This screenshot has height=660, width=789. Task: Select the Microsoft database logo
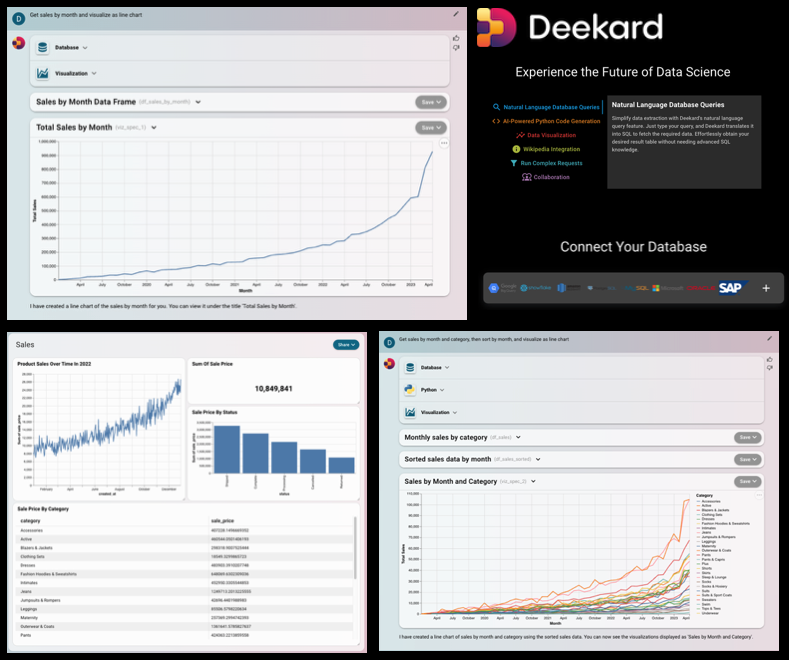[668, 288]
